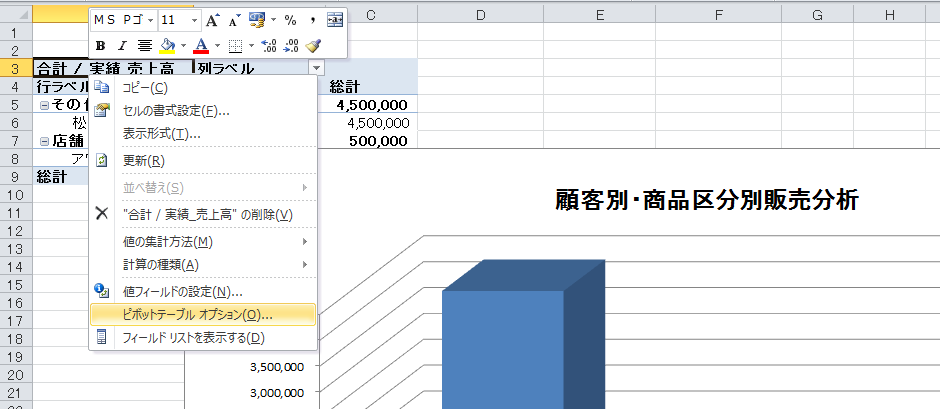
Task: Toggle italic formatting in mini toolbar
Action: pos(122,45)
